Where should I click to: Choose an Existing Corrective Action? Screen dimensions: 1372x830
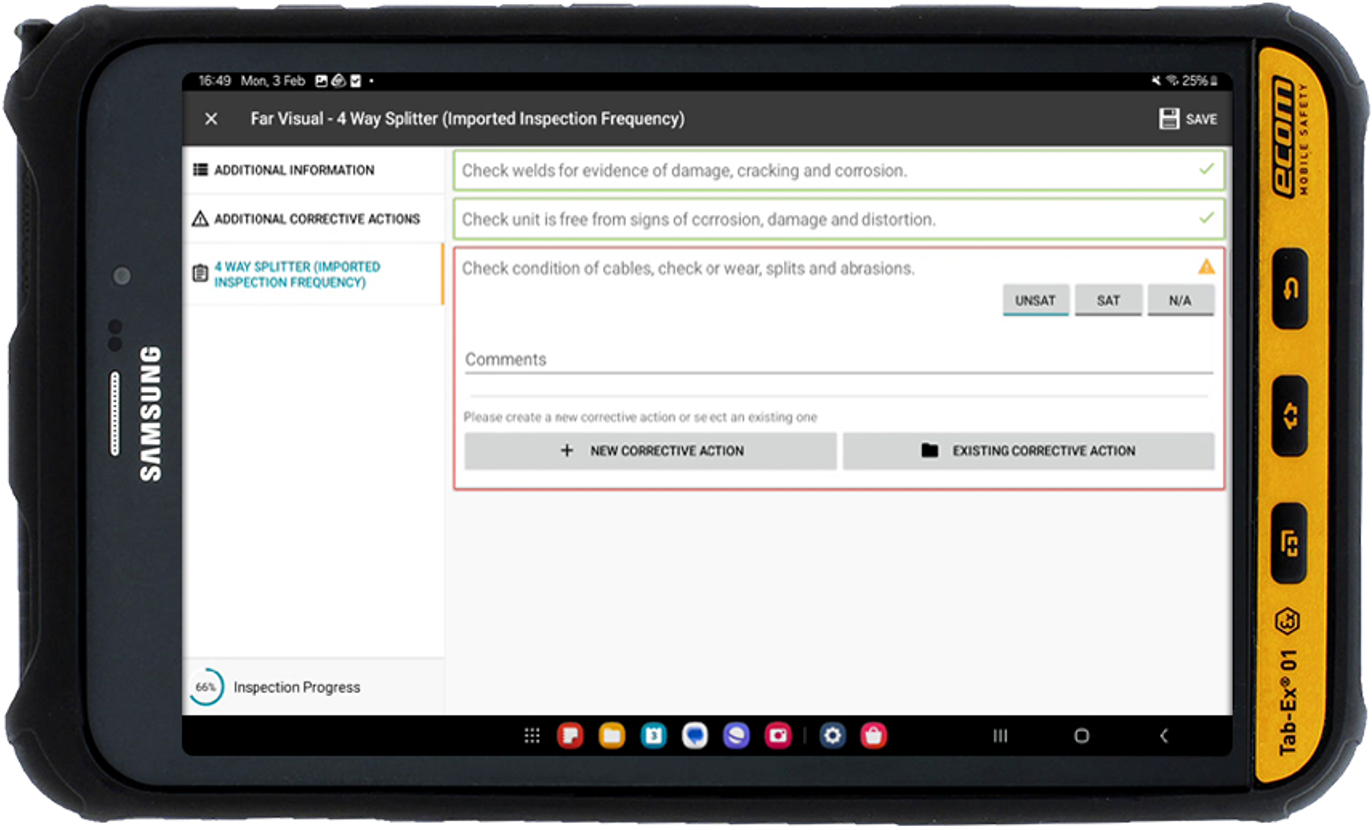pos(1028,451)
